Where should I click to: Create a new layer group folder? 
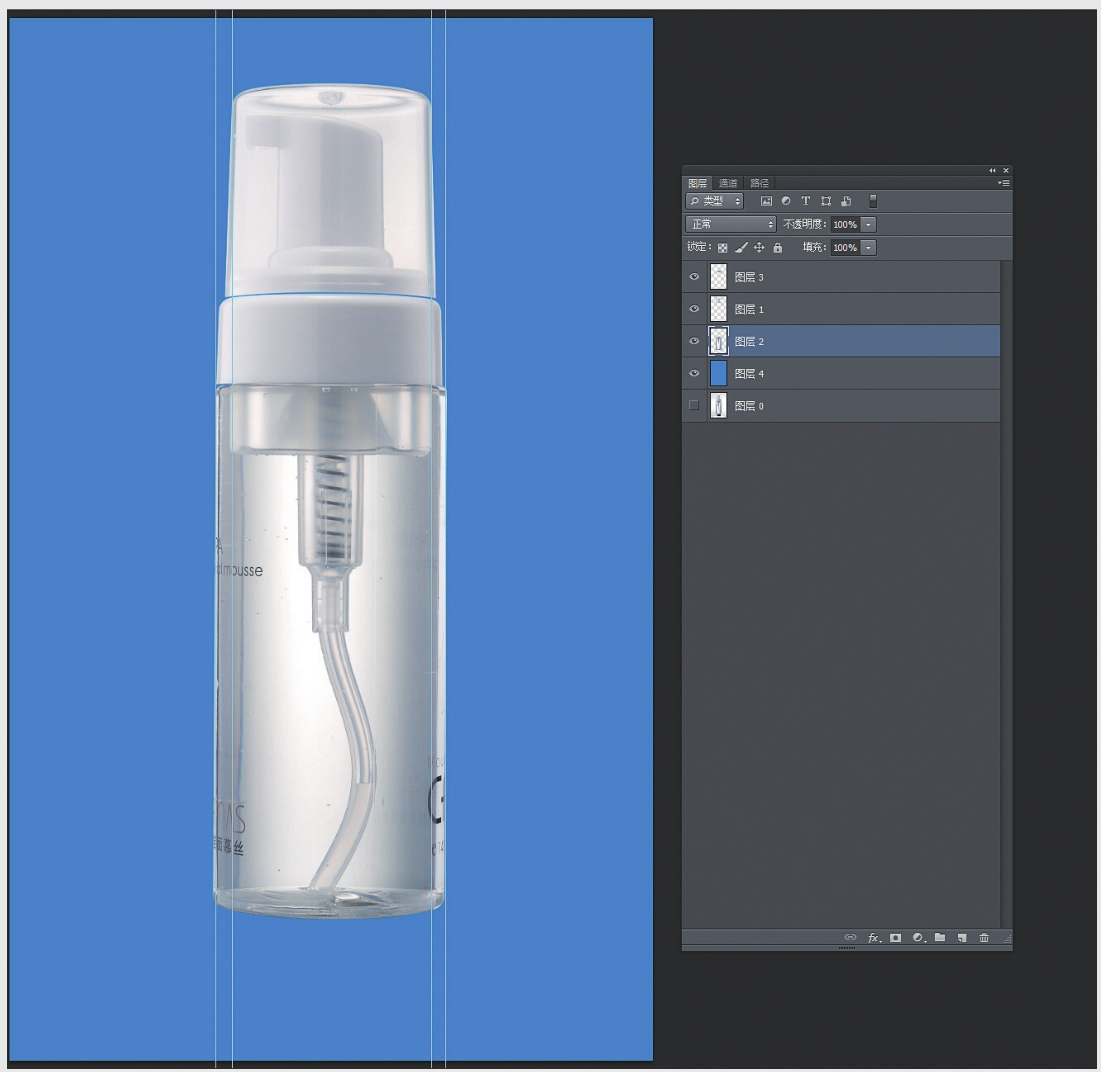click(940, 938)
